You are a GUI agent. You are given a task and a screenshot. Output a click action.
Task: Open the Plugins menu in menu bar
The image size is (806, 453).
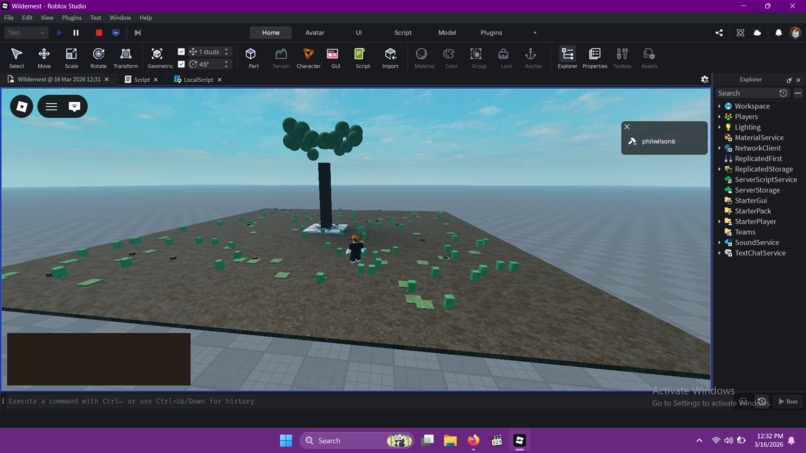[71, 17]
